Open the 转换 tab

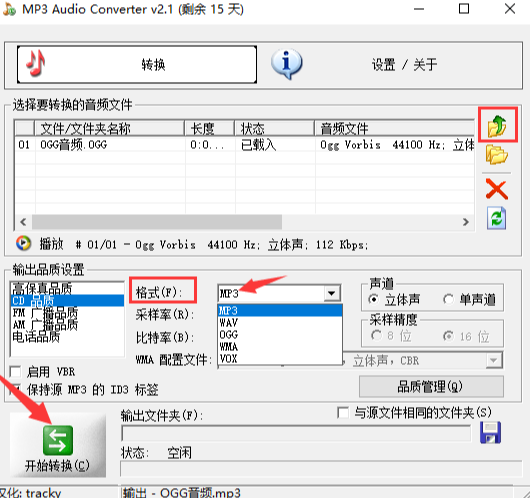click(x=137, y=64)
